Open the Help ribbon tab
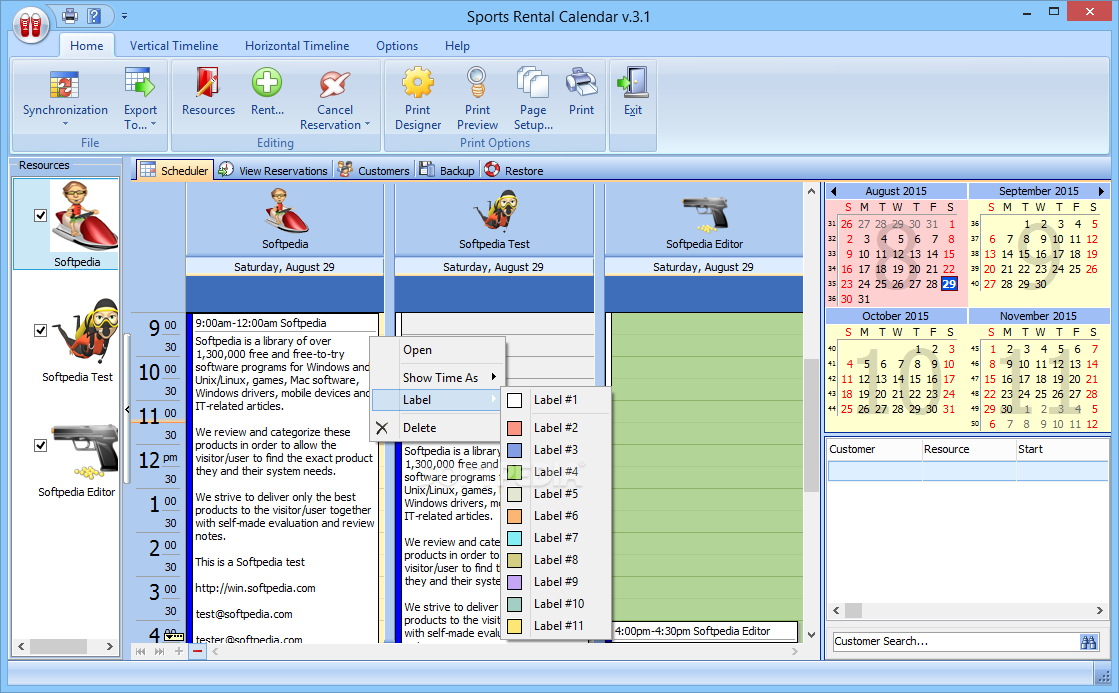The height and width of the screenshot is (693, 1119). click(457, 46)
